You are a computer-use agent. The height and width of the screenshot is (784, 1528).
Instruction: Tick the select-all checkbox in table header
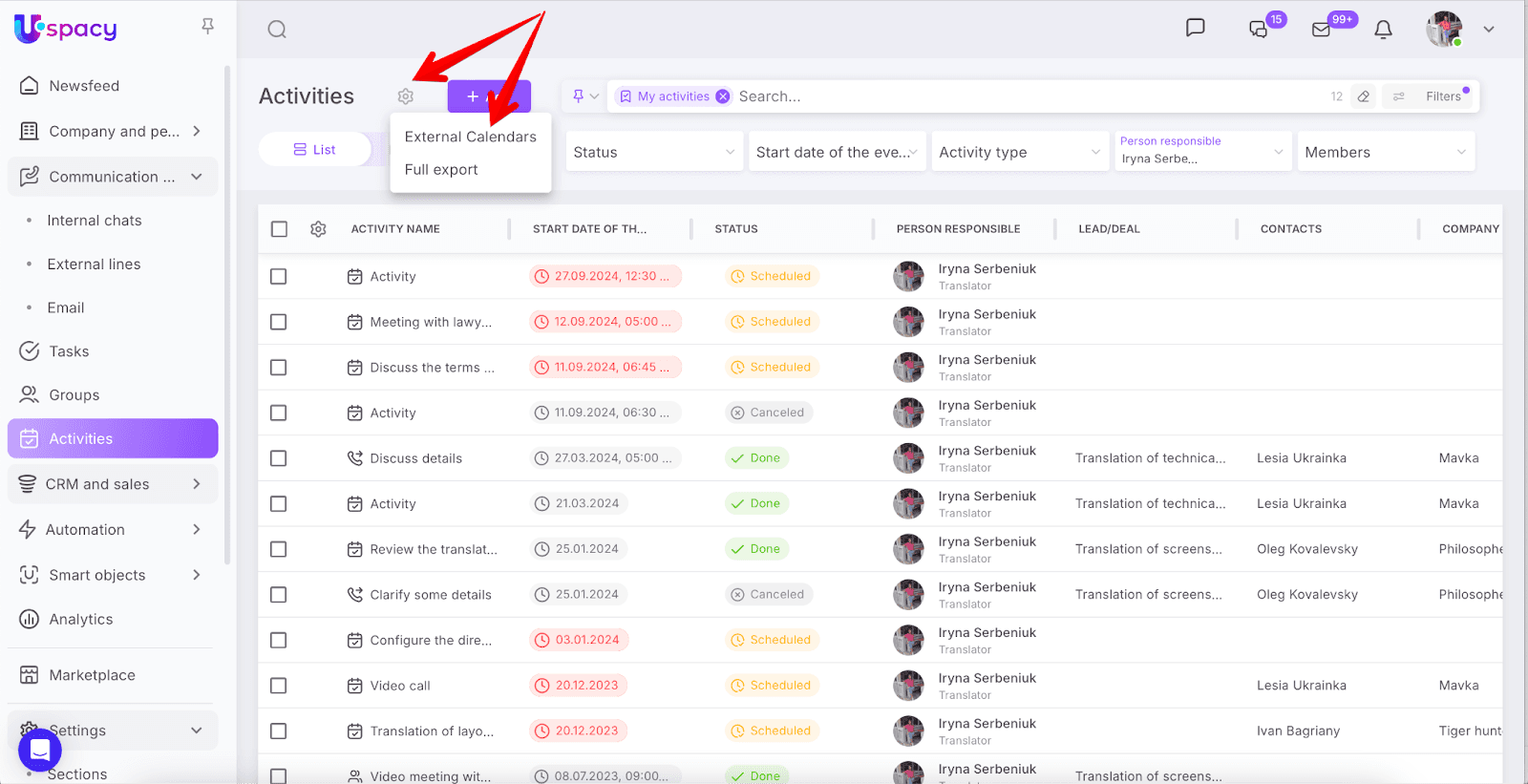click(279, 229)
